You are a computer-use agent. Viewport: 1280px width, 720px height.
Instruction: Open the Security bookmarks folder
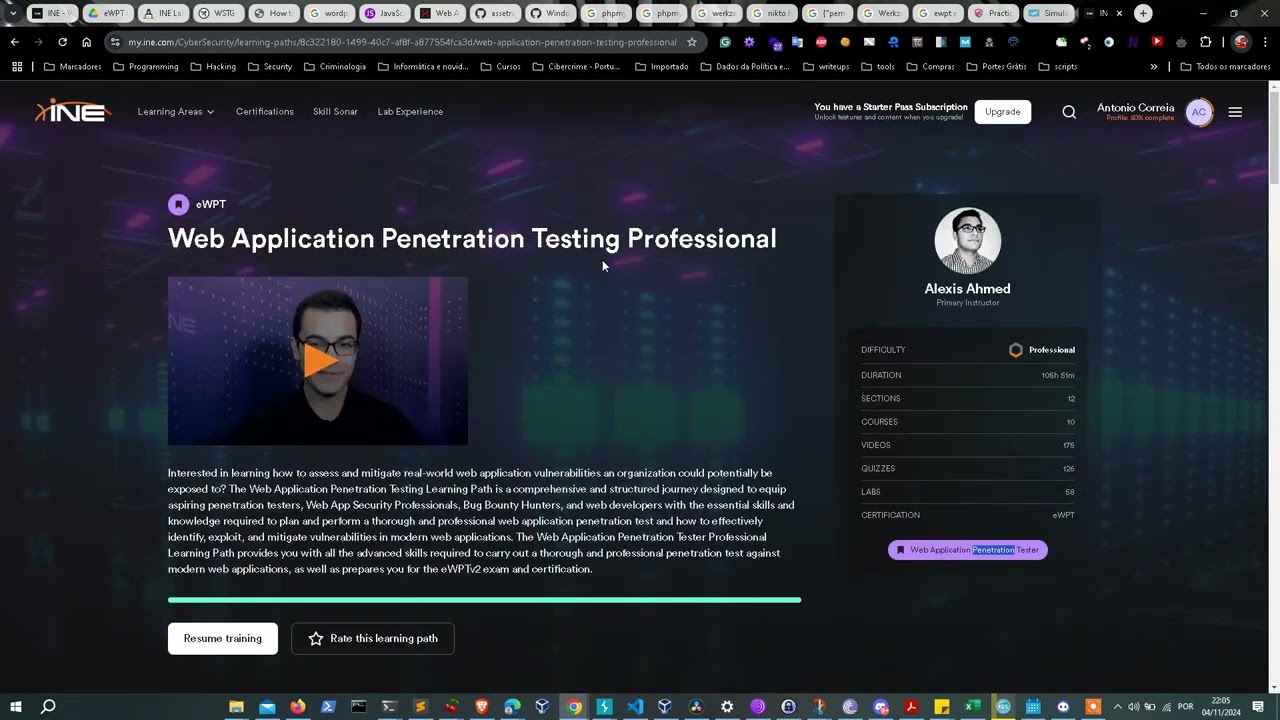pyautogui.click(x=269, y=66)
